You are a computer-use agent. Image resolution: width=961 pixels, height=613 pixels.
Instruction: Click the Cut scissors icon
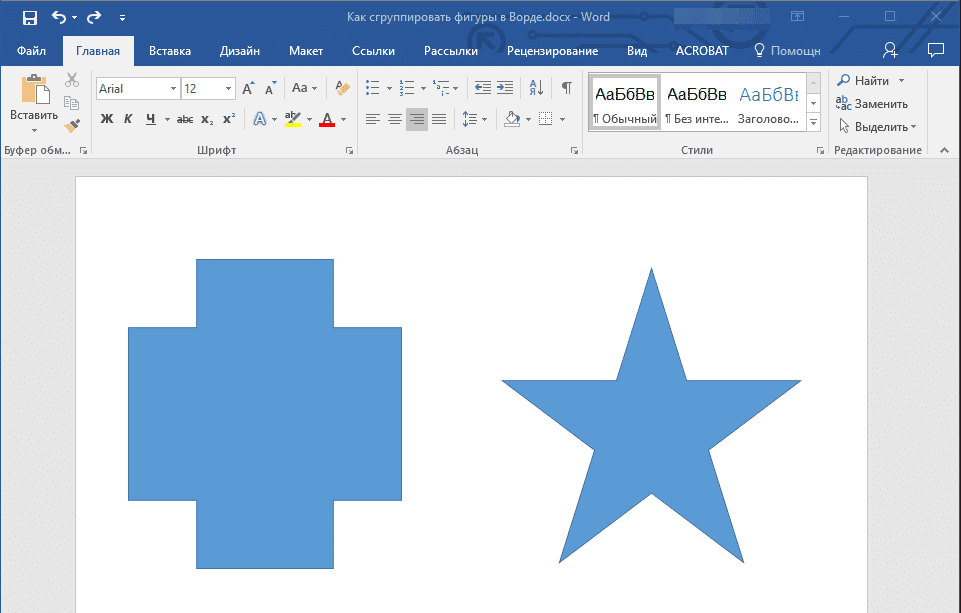pos(72,81)
